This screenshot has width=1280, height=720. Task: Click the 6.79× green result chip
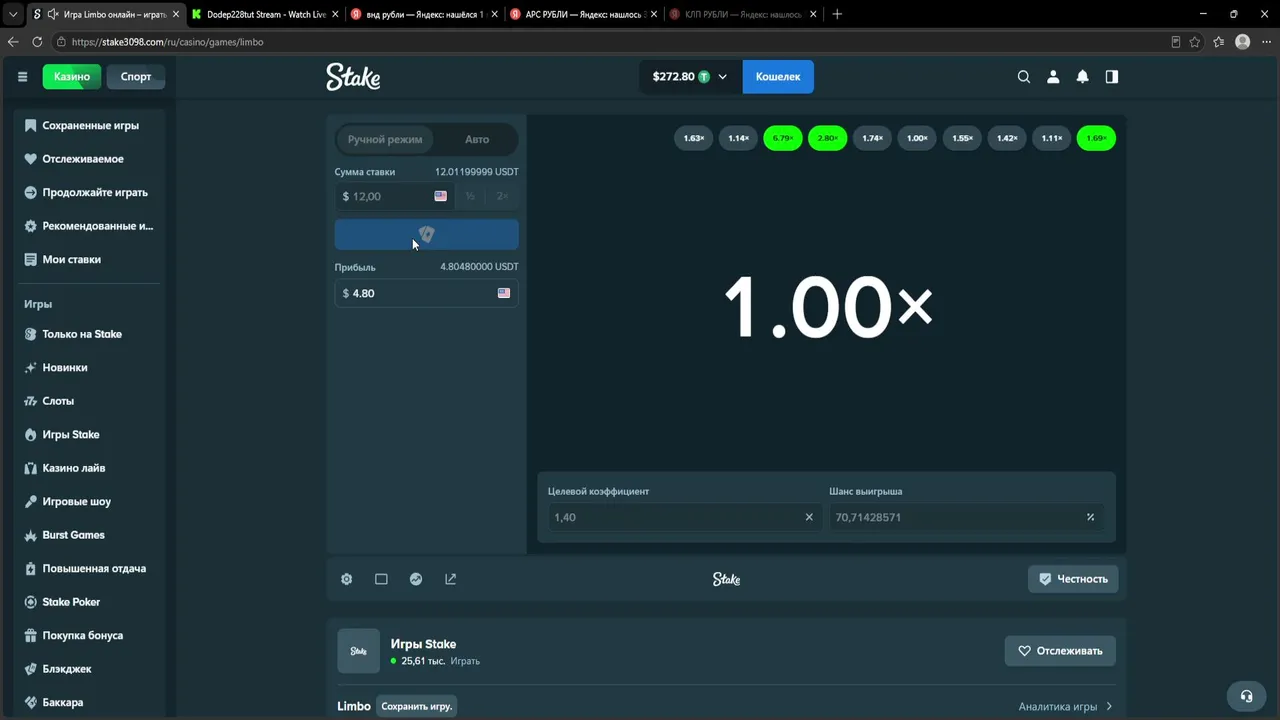(x=783, y=138)
